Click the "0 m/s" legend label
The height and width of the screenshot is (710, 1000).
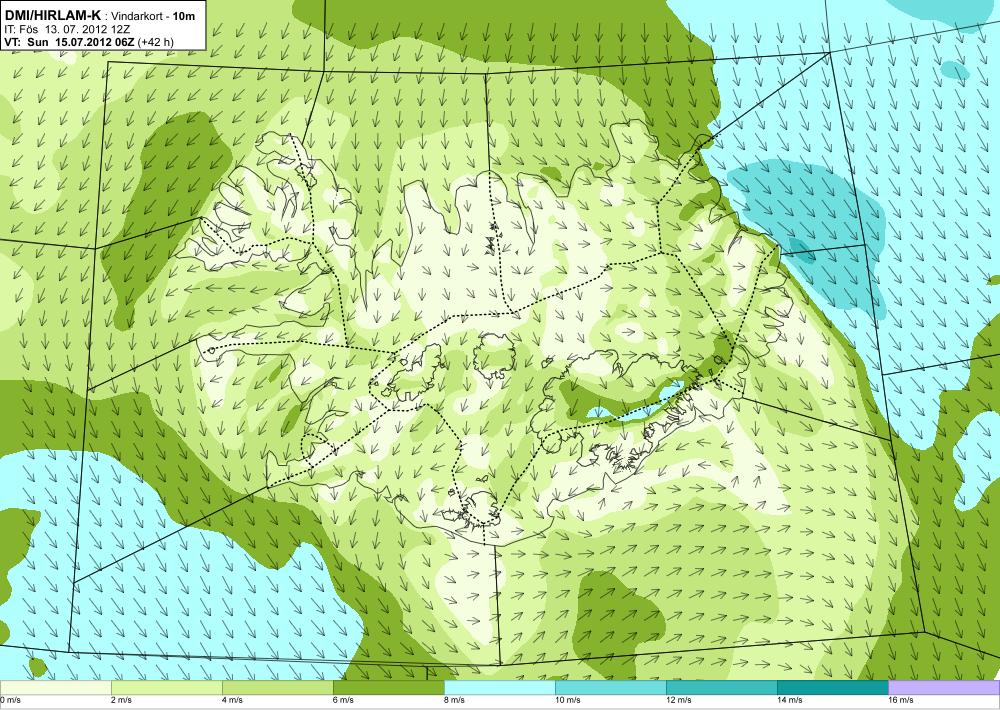tap(11, 700)
